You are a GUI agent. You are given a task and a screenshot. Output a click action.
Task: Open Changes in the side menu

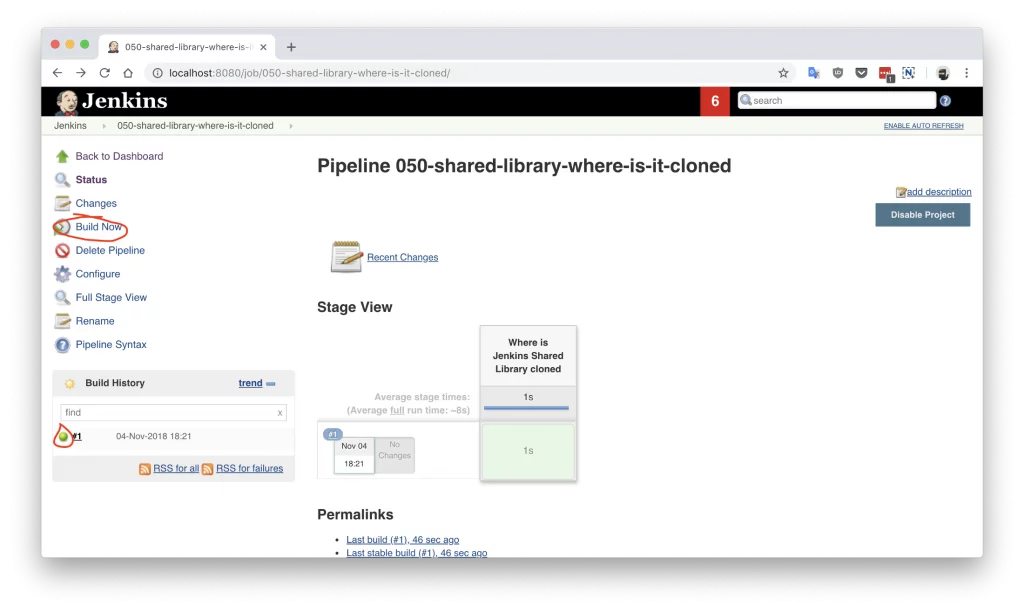[x=96, y=203]
